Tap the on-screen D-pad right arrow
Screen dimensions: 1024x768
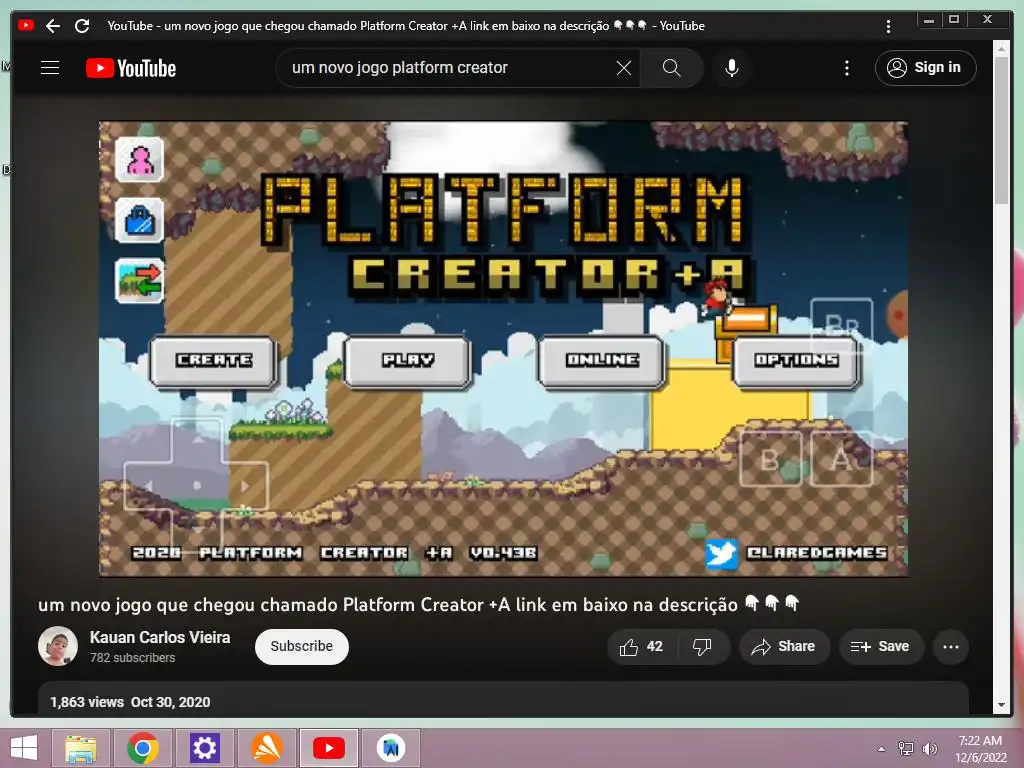click(245, 486)
